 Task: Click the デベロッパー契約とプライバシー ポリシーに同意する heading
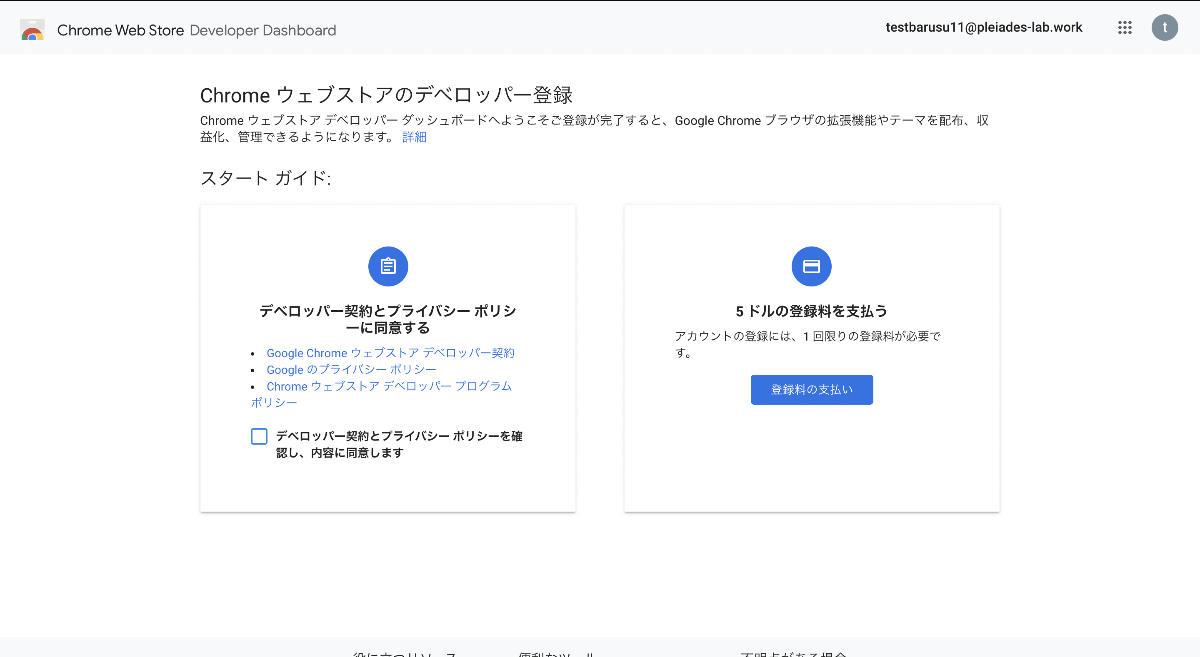388,319
